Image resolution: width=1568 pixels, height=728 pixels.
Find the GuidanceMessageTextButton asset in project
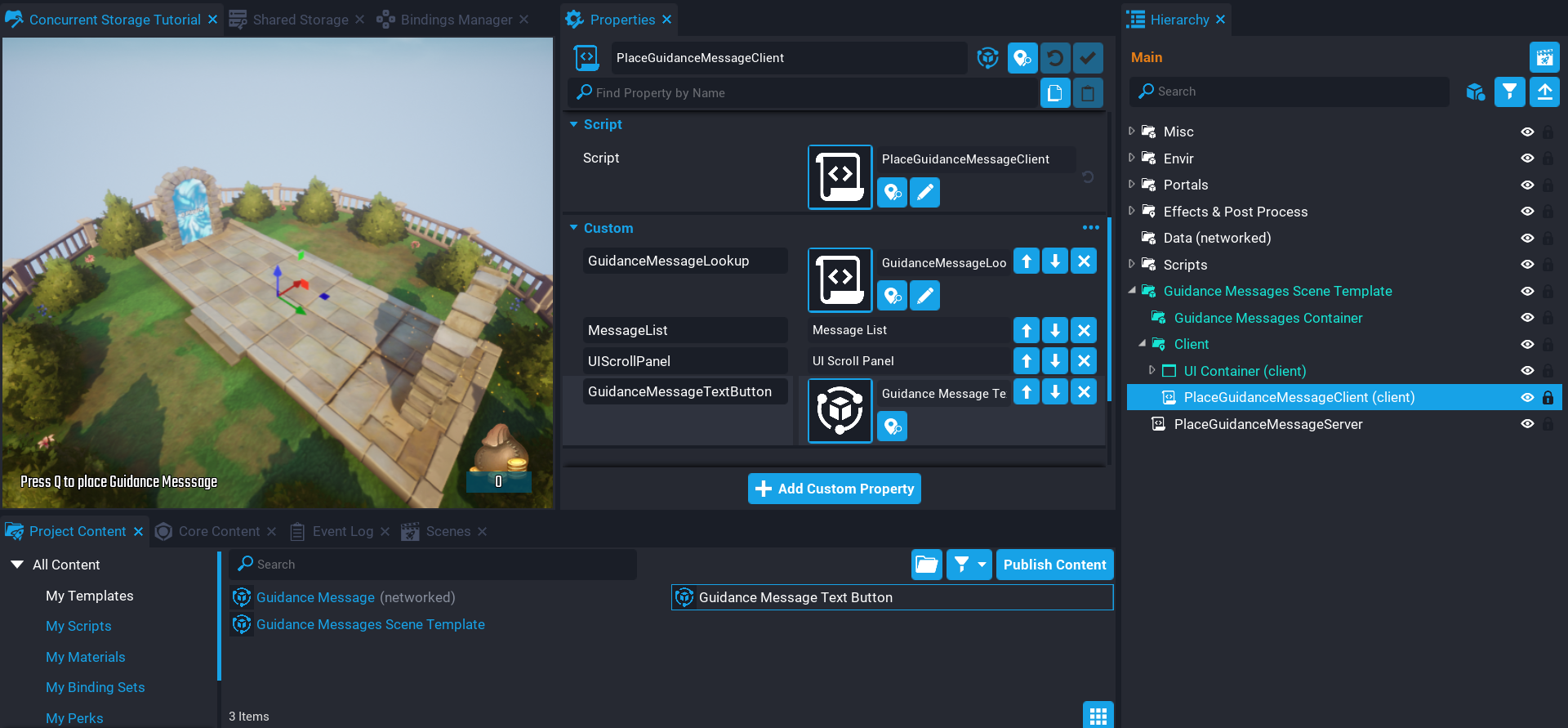coord(892,427)
